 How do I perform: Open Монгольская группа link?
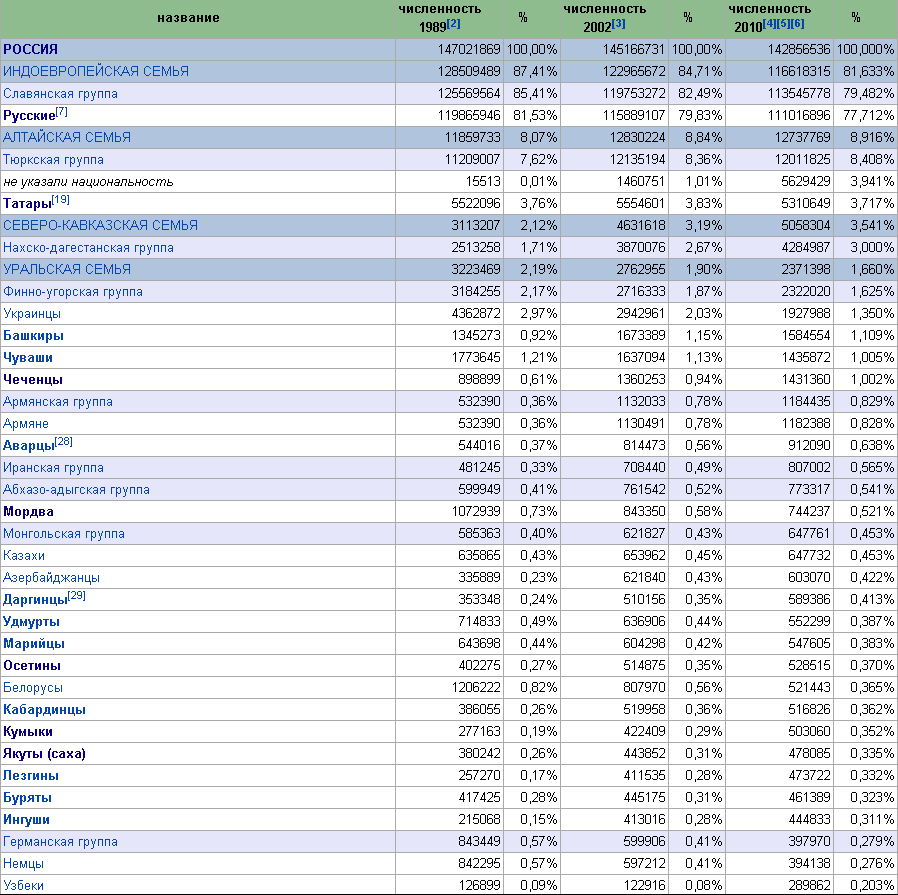click(64, 534)
